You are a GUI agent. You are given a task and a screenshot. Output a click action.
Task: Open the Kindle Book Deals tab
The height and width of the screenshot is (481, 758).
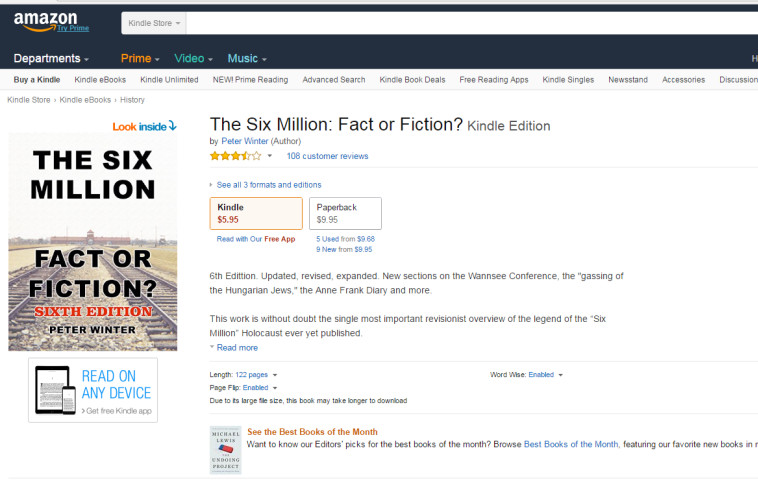point(412,80)
